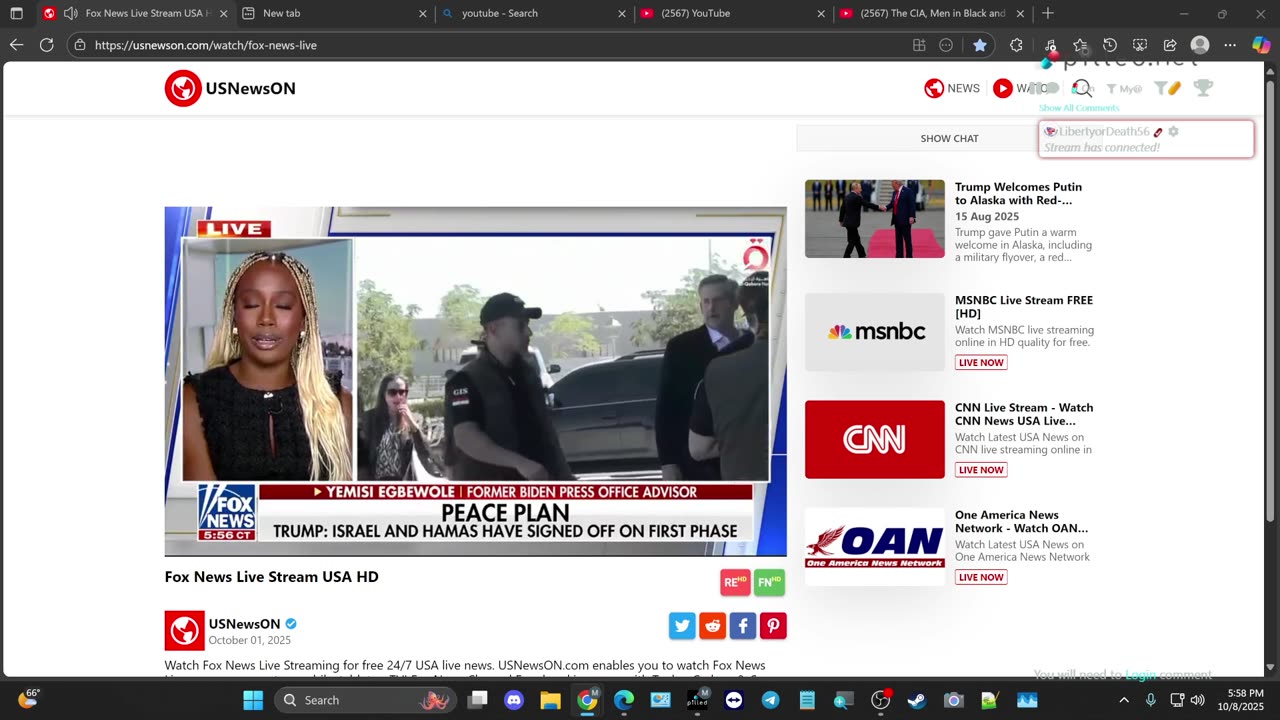Open Discord from the taskbar
1280x720 pixels.
(x=514, y=700)
